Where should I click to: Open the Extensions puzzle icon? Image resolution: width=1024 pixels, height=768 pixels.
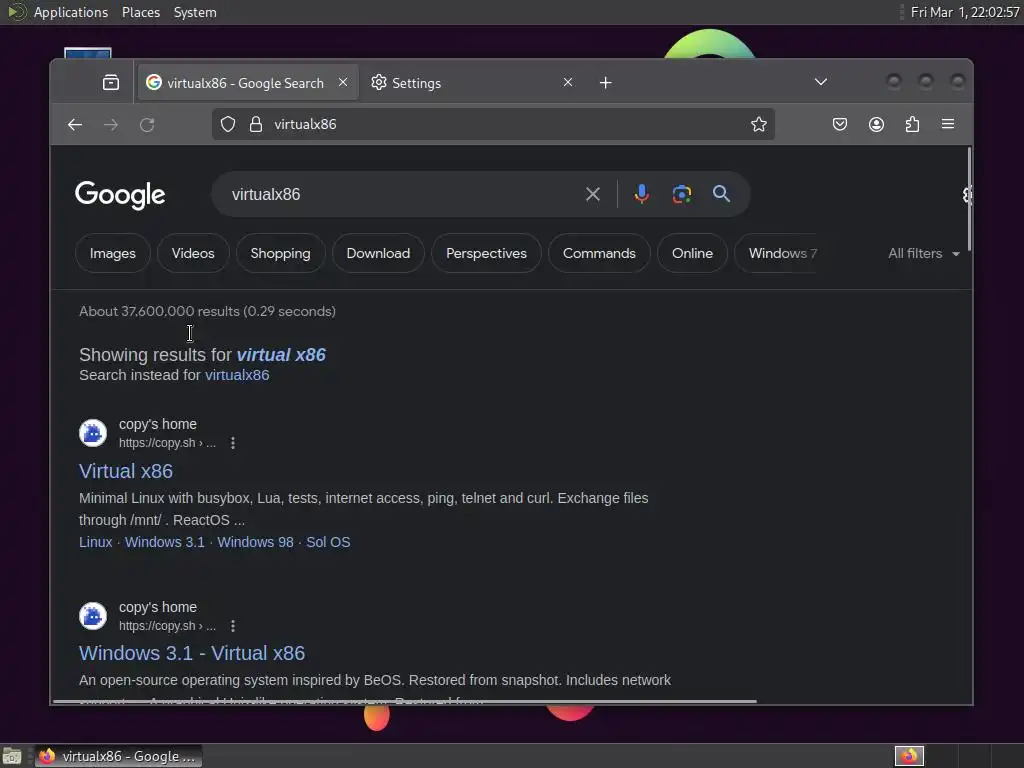pos(912,124)
